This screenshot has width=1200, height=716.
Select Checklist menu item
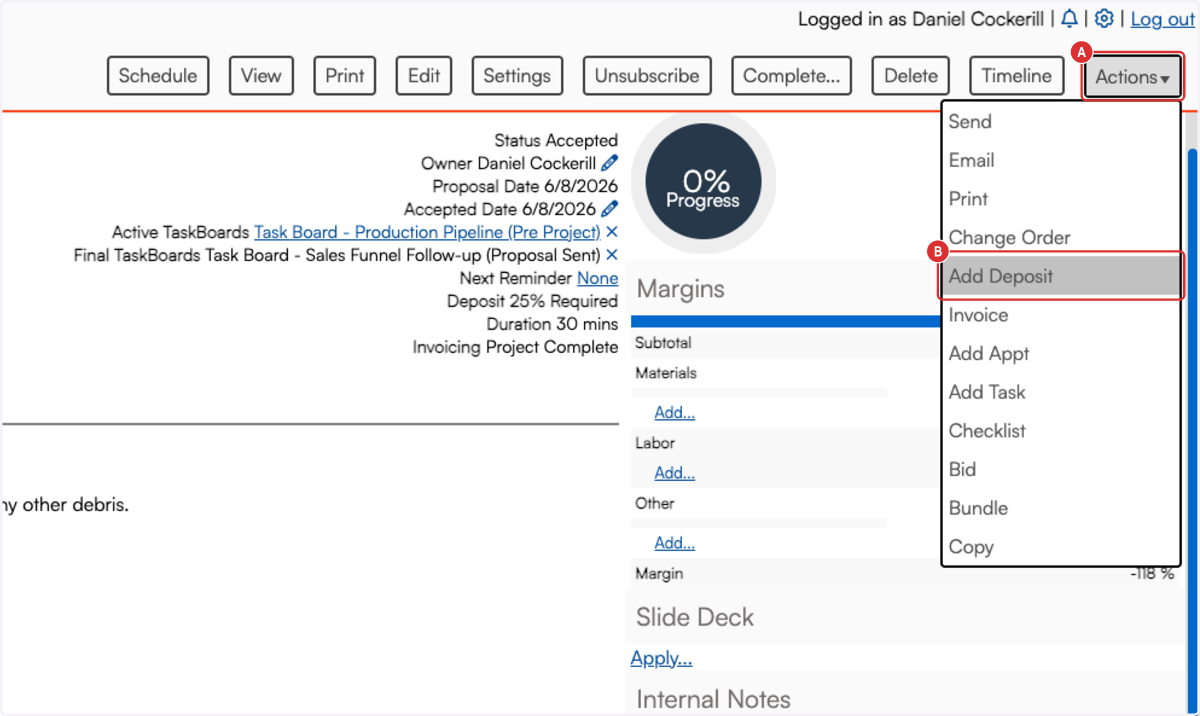point(1061,431)
